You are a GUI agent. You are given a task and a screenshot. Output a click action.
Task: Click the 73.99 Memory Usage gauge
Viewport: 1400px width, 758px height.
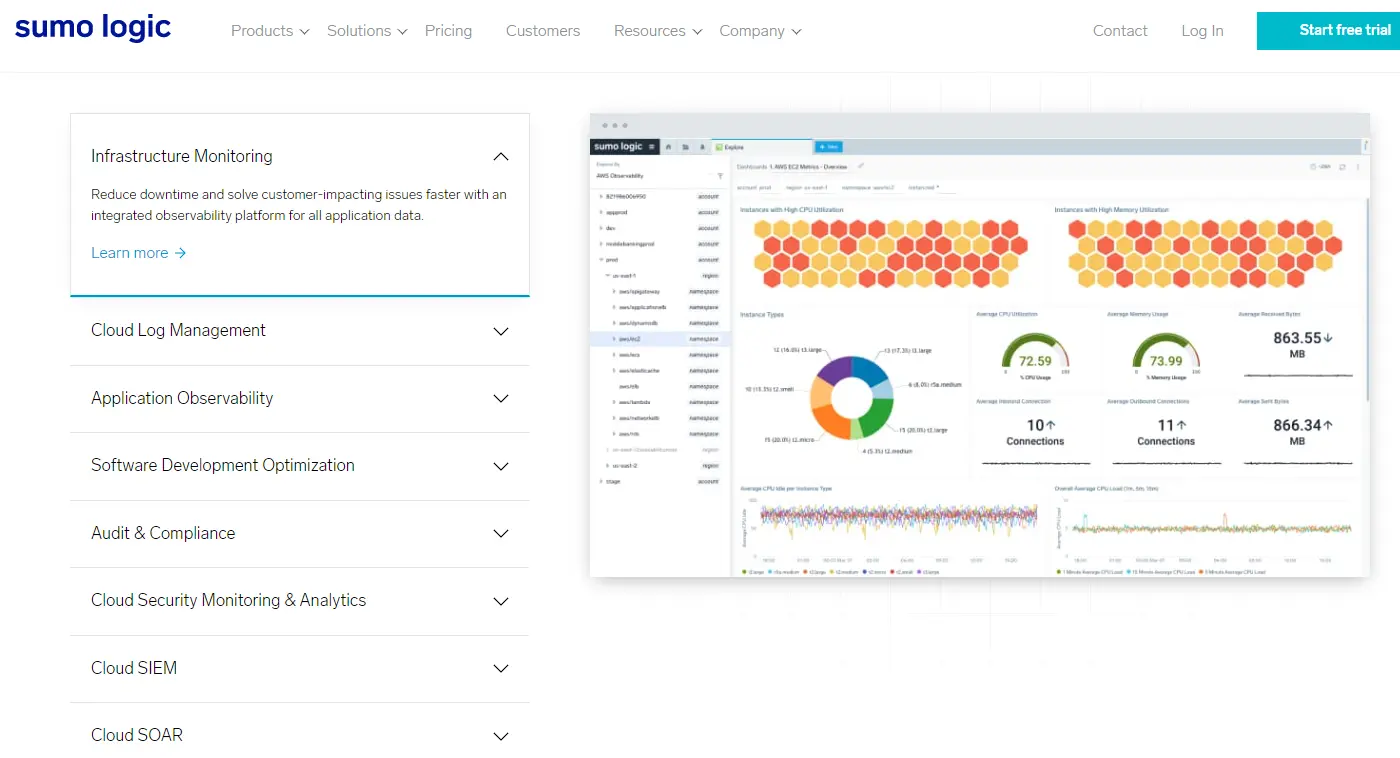click(1166, 357)
